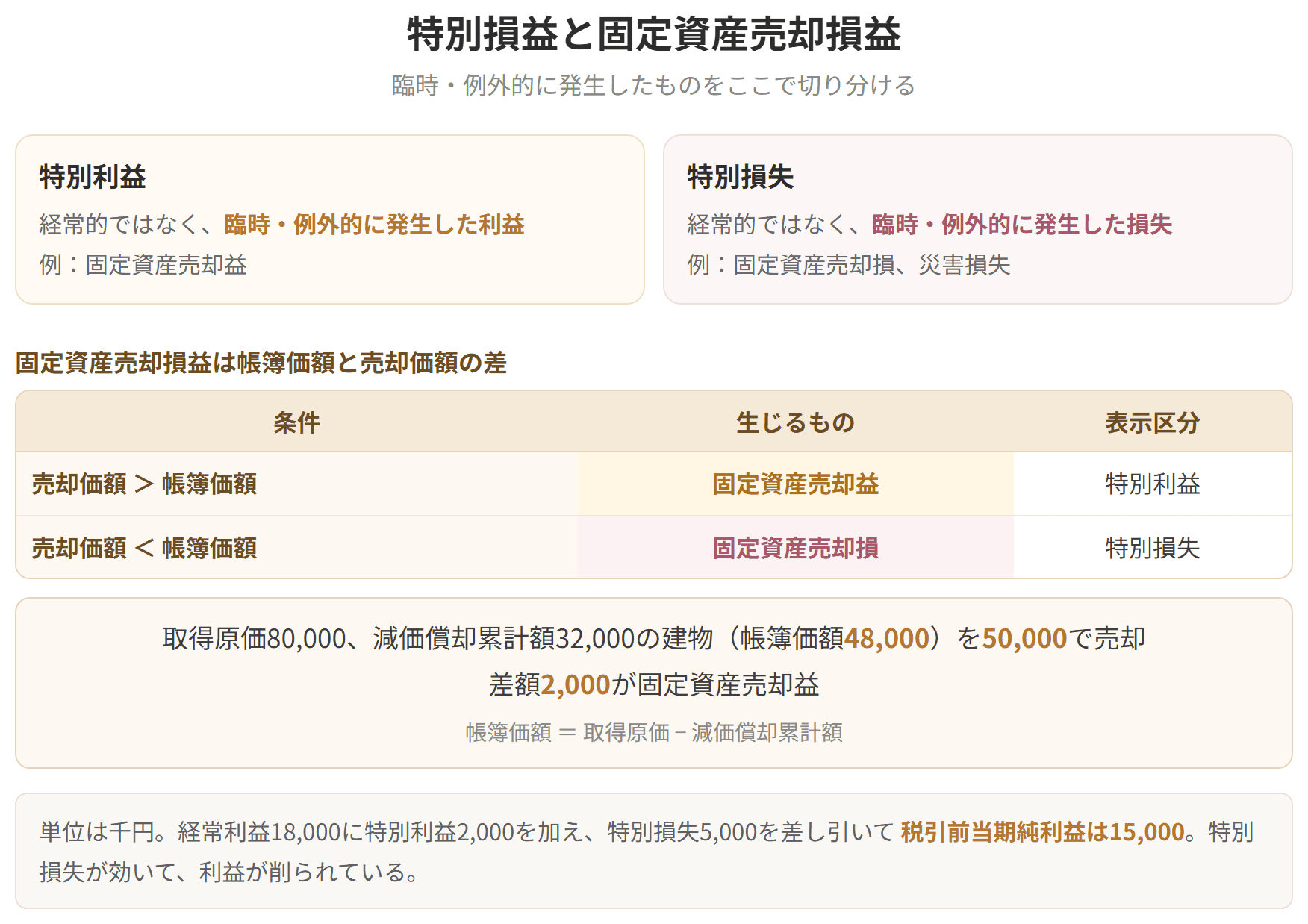The height and width of the screenshot is (924, 1308).
Task: Click the title 特別損益と固定資産売却損益
Action: tap(654, 34)
